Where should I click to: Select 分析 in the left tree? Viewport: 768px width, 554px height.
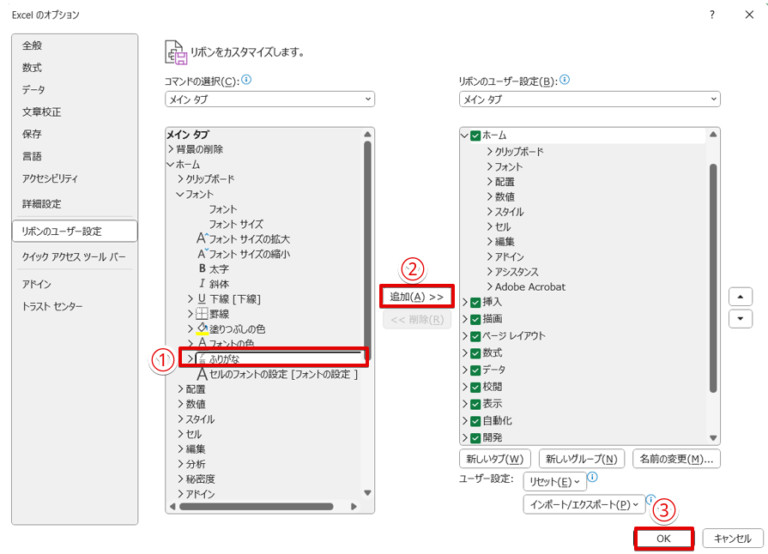tap(195, 464)
